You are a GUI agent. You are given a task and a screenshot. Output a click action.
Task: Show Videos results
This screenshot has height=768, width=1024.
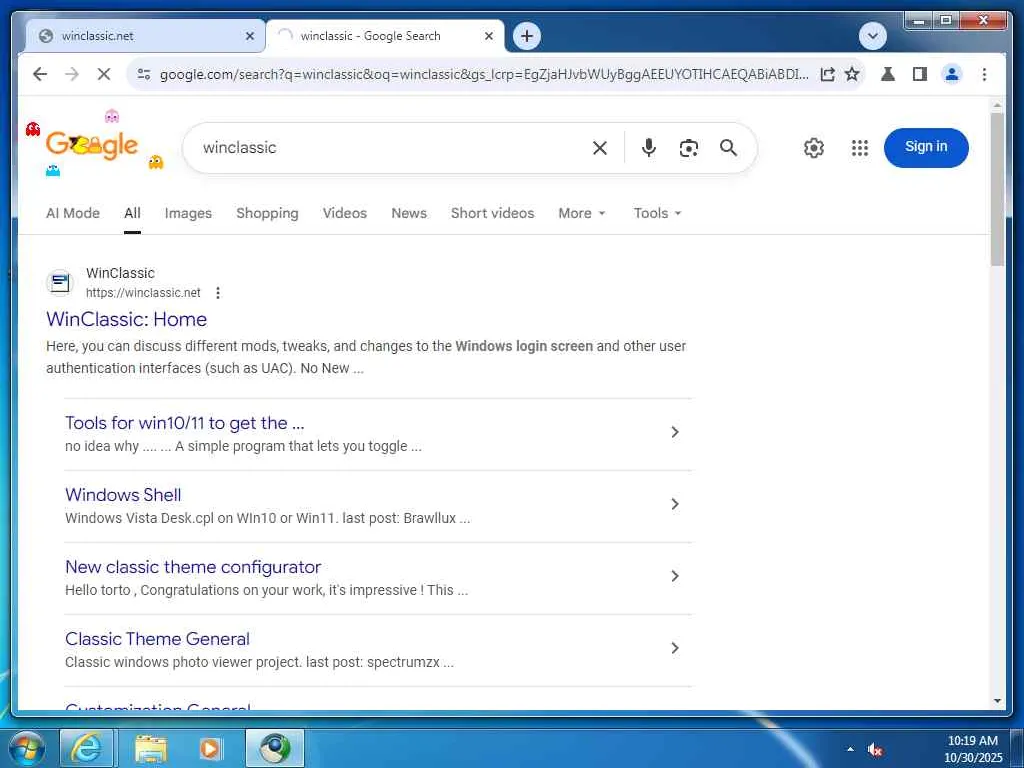345,214
